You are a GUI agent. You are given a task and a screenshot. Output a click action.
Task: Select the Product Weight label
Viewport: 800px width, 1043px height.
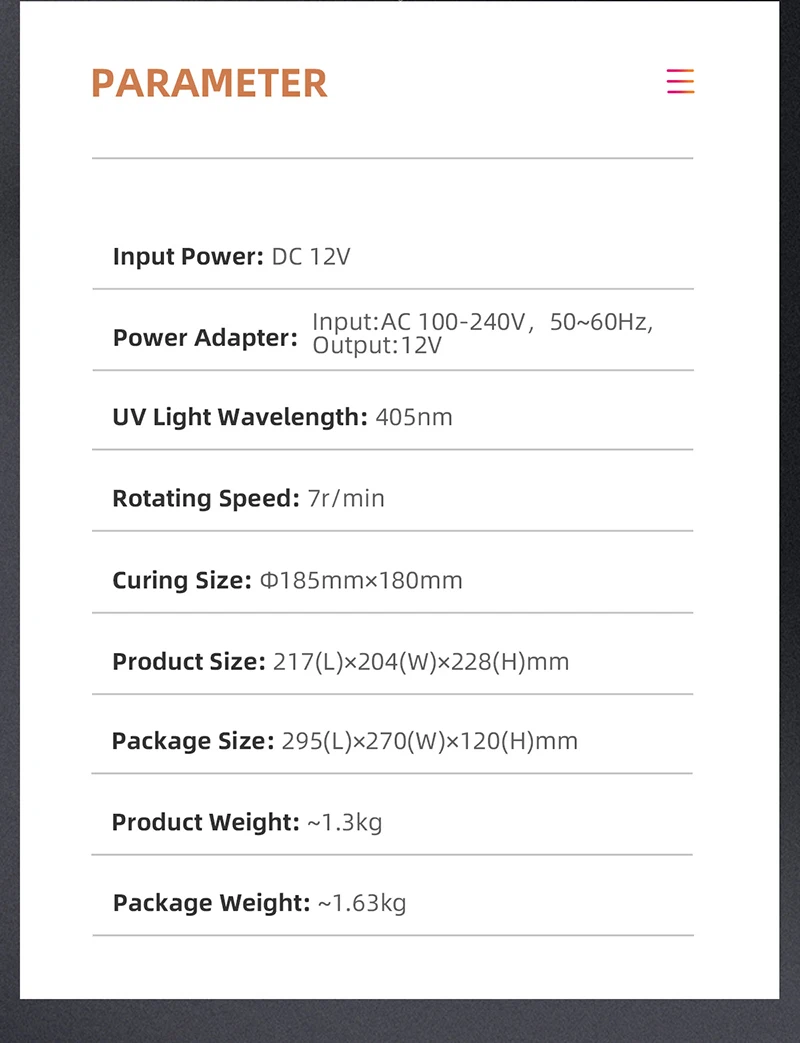tap(205, 822)
